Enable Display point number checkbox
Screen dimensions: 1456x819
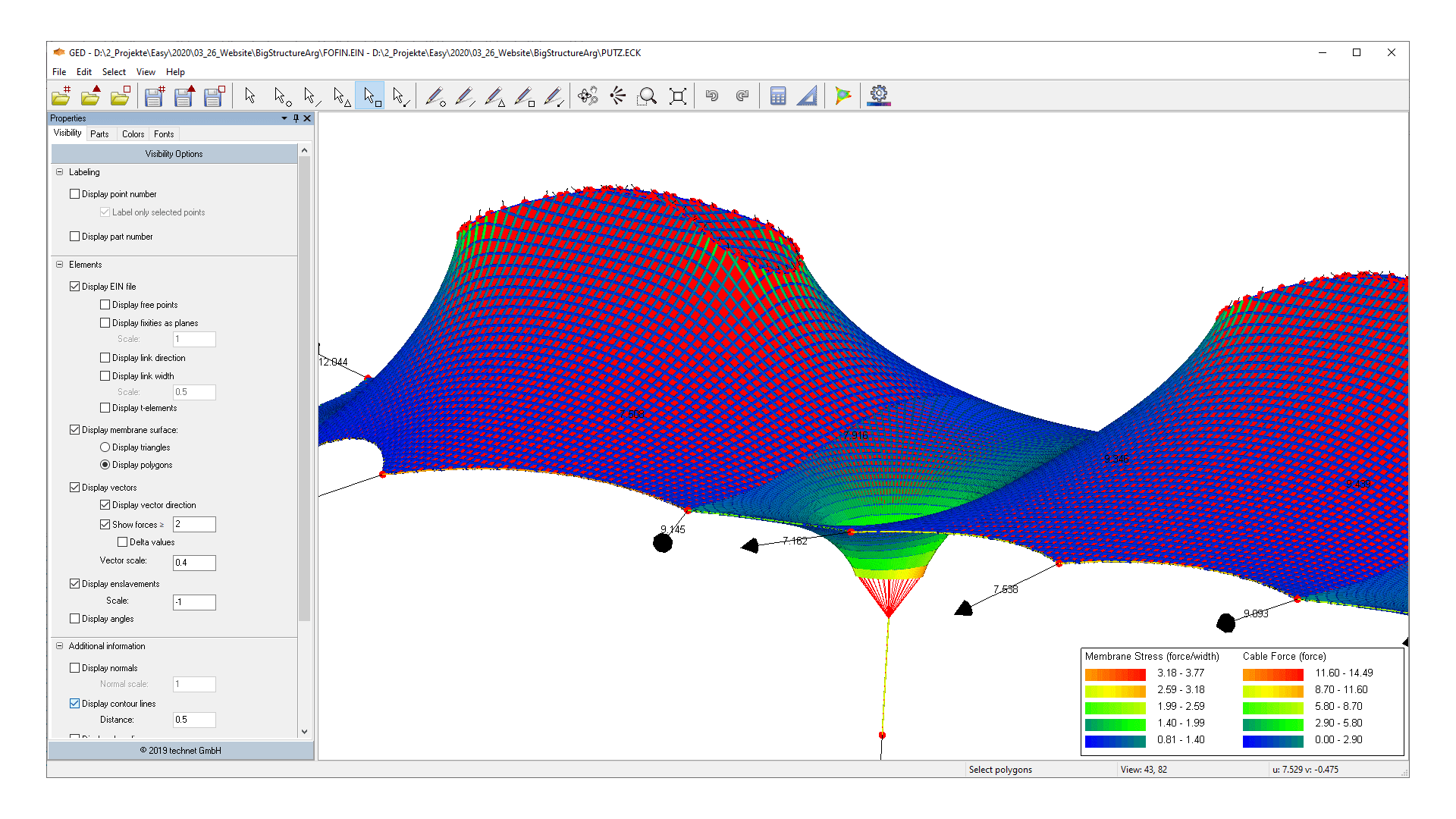coord(75,194)
